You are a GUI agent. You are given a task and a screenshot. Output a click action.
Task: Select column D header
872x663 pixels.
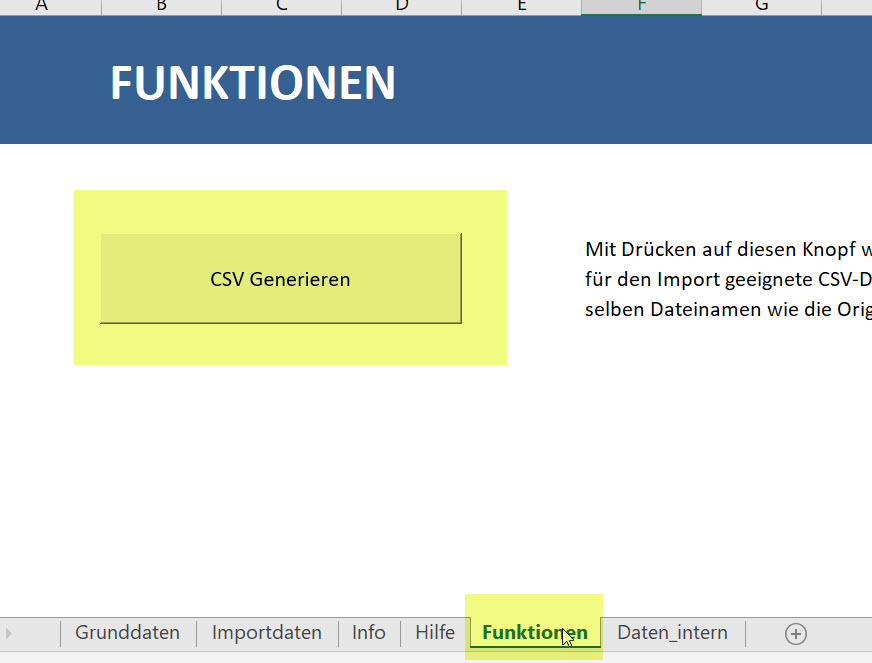coord(402,7)
